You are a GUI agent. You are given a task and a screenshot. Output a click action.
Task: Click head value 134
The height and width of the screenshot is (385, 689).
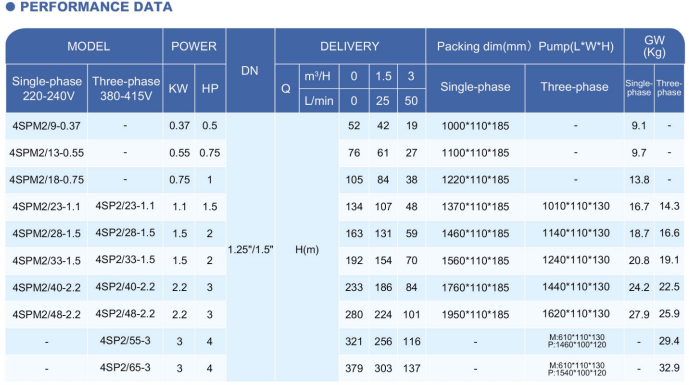[354, 207]
